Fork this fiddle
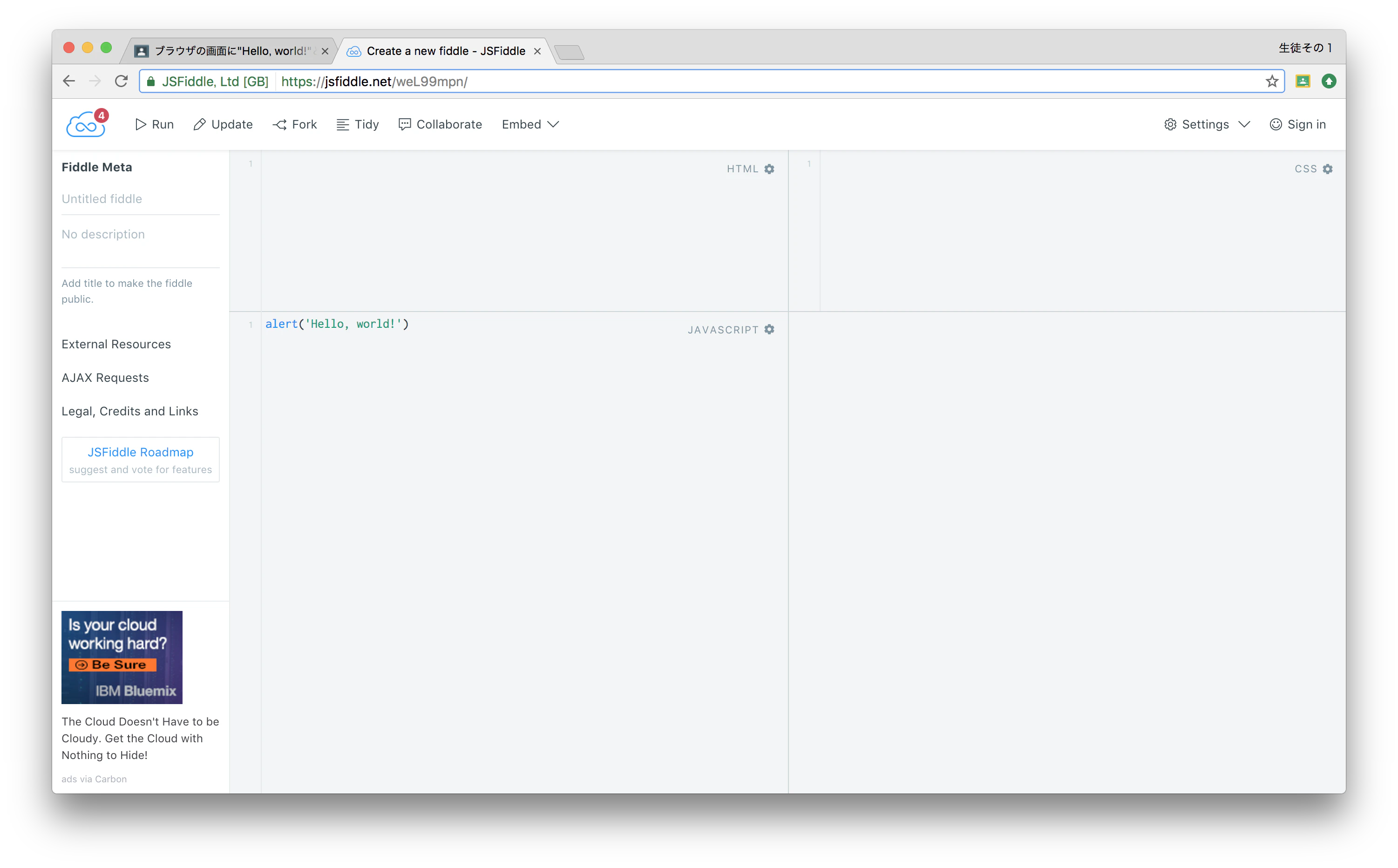Viewport: 1398px width, 868px height. pyautogui.click(x=294, y=125)
